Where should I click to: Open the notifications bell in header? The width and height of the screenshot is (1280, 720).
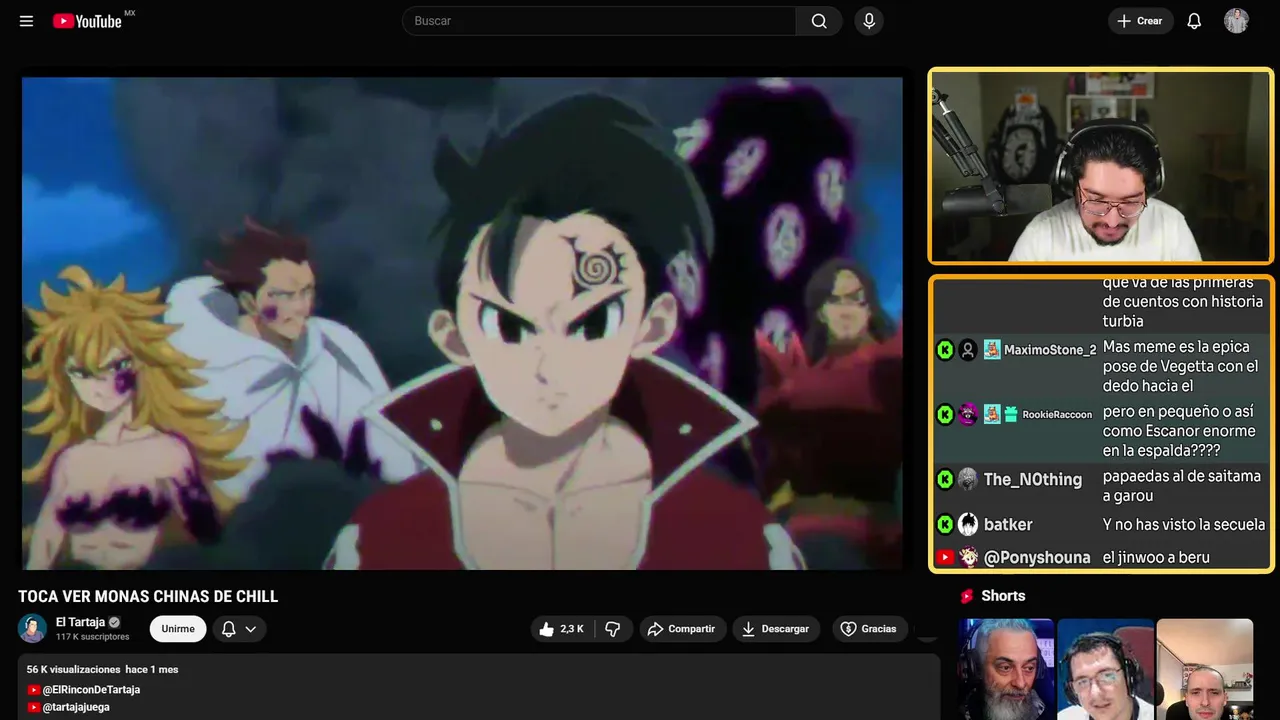point(1194,21)
